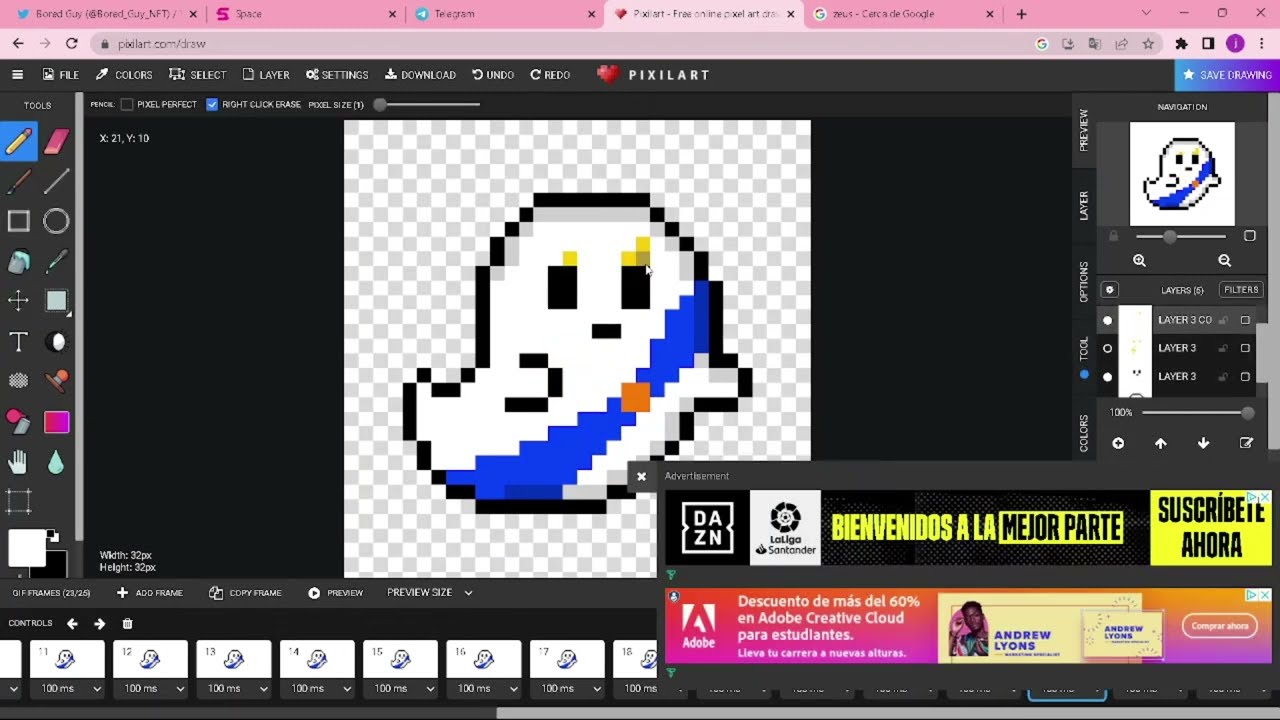
Task: Select the pink Eraser tool
Action: (56, 142)
